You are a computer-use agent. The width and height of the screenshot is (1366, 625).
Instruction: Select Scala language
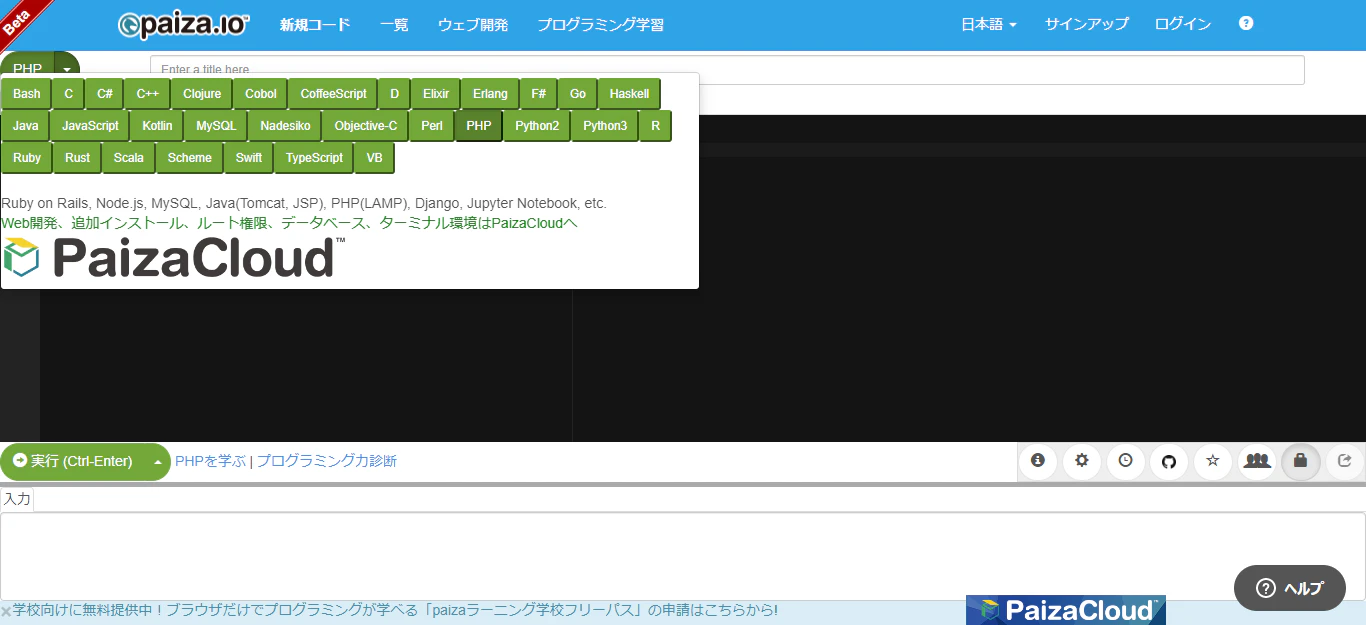pyautogui.click(x=128, y=158)
